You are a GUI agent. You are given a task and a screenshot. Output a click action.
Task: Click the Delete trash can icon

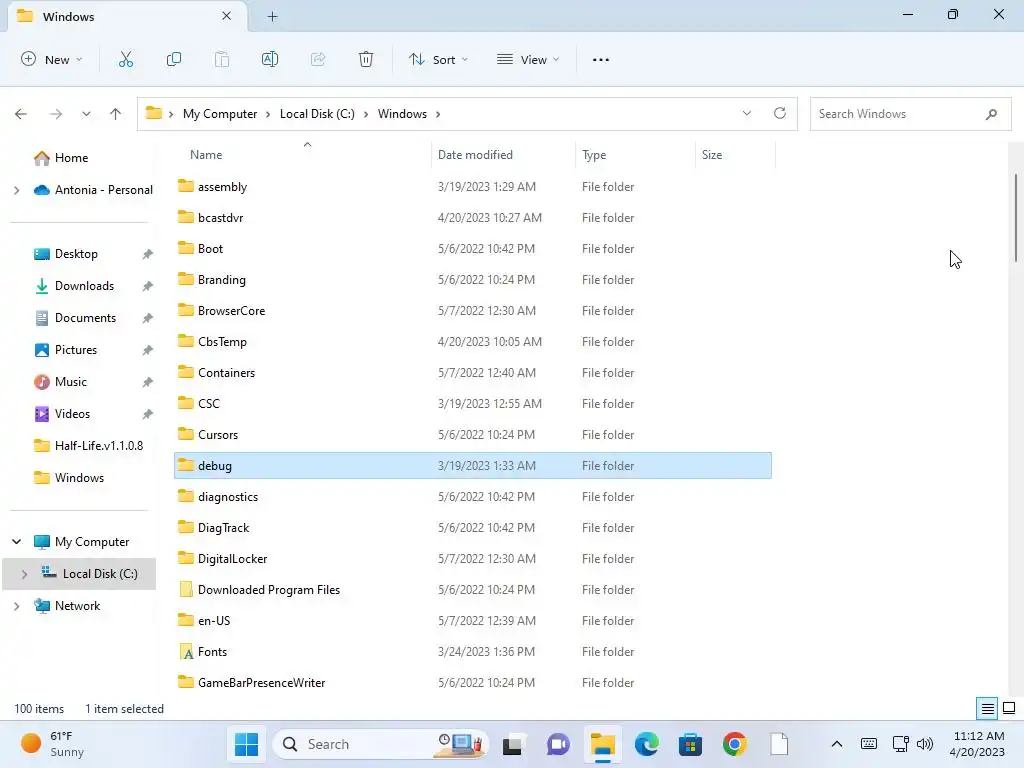point(366,59)
